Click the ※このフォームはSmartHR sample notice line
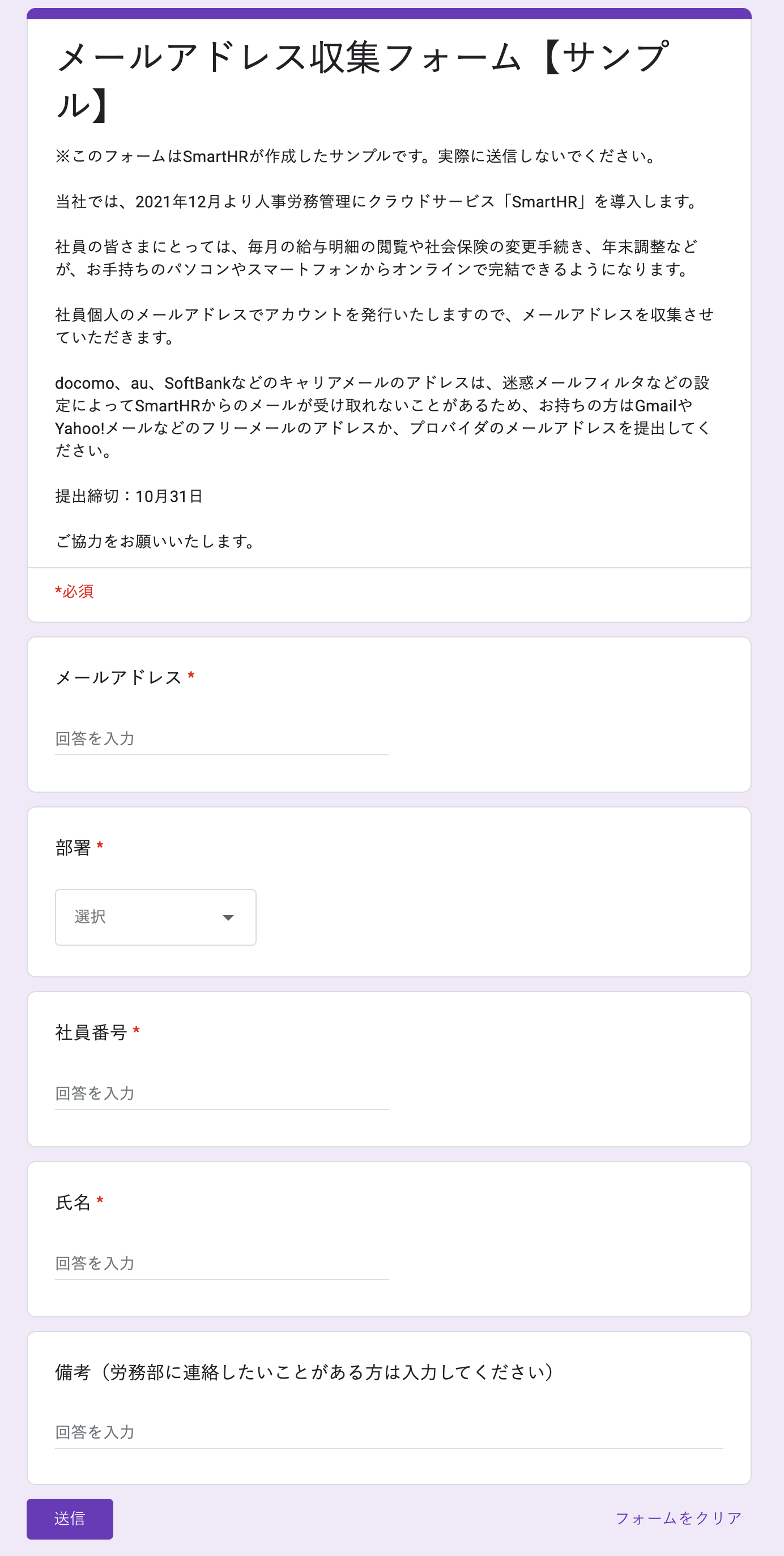784x1556 pixels. [x=356, y=156]
